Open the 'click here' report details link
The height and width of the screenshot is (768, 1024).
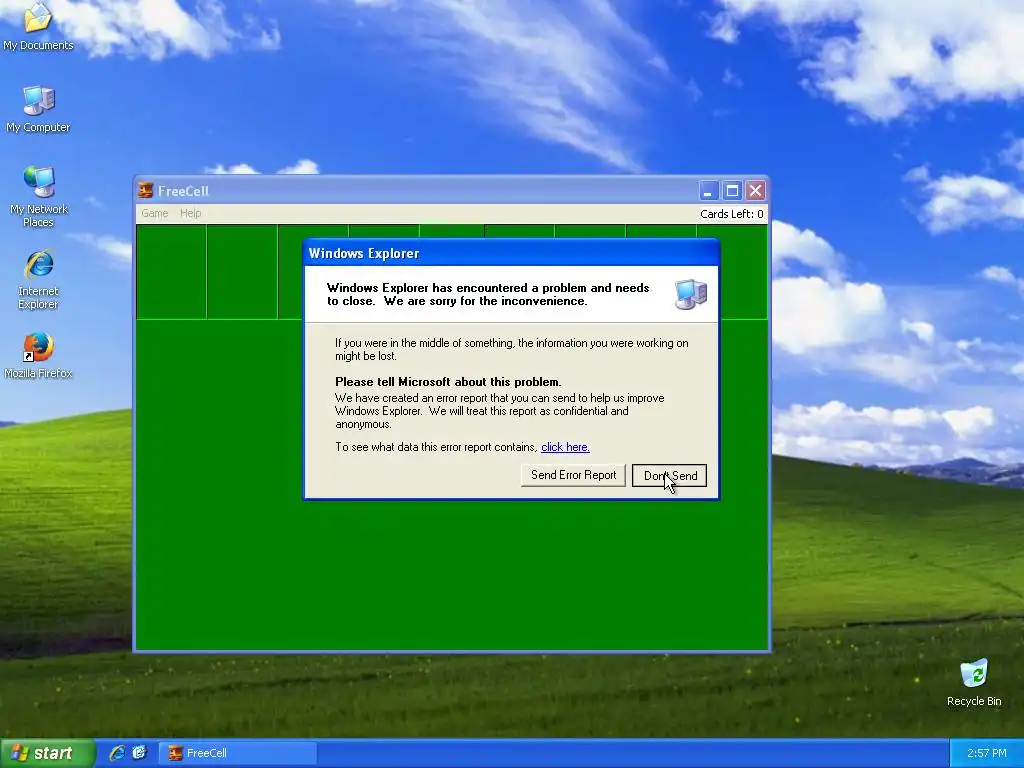[x=565, y=447]
